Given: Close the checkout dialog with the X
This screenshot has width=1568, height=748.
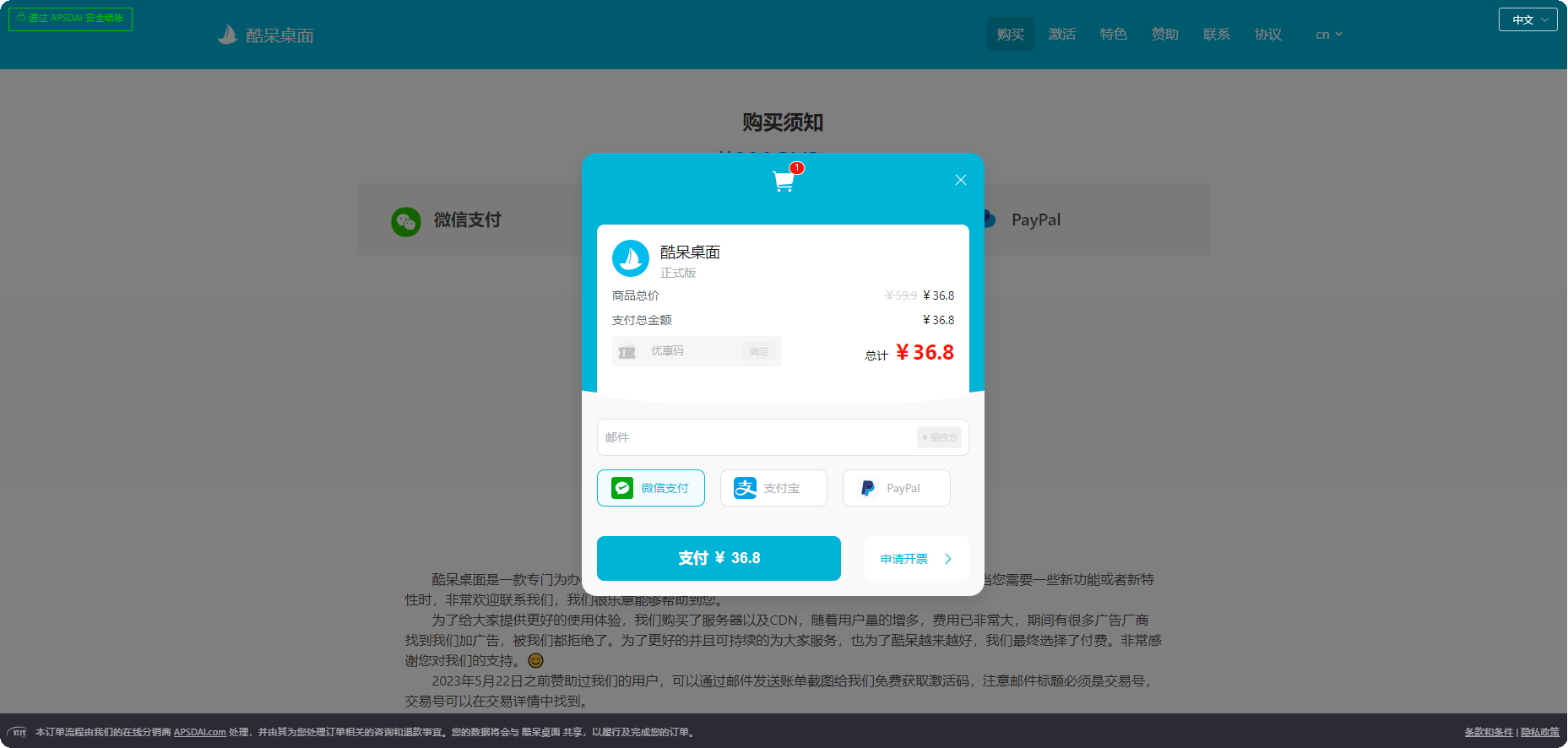Looking at the screenshot, I should 960,180.
